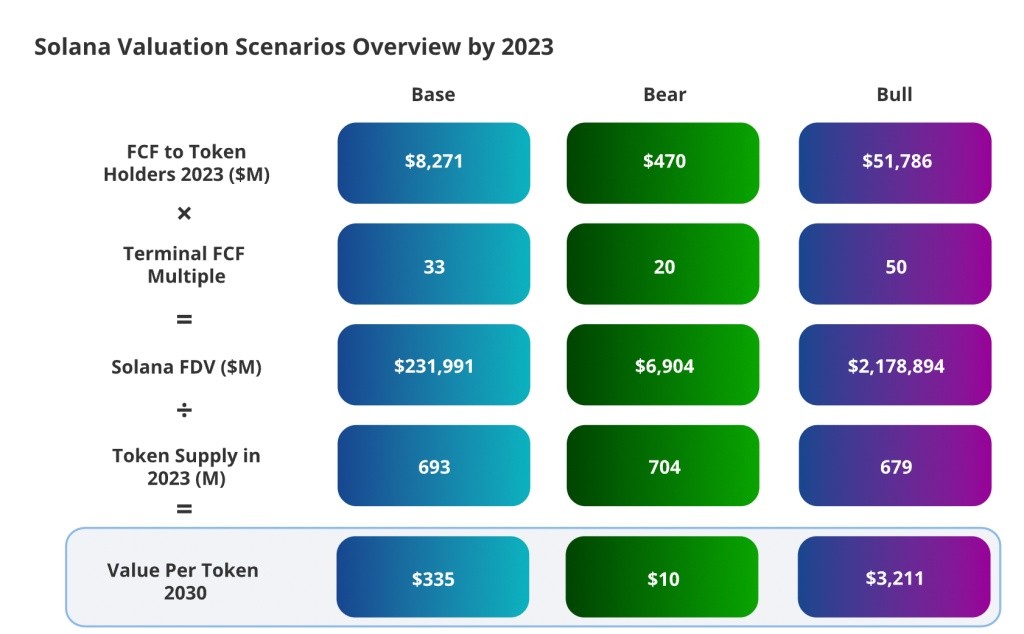Viewport: 1024px width, 634px height.
Task: Click the equals sign below Terminal FCF Multiple
Action: [x=184, y=319]
